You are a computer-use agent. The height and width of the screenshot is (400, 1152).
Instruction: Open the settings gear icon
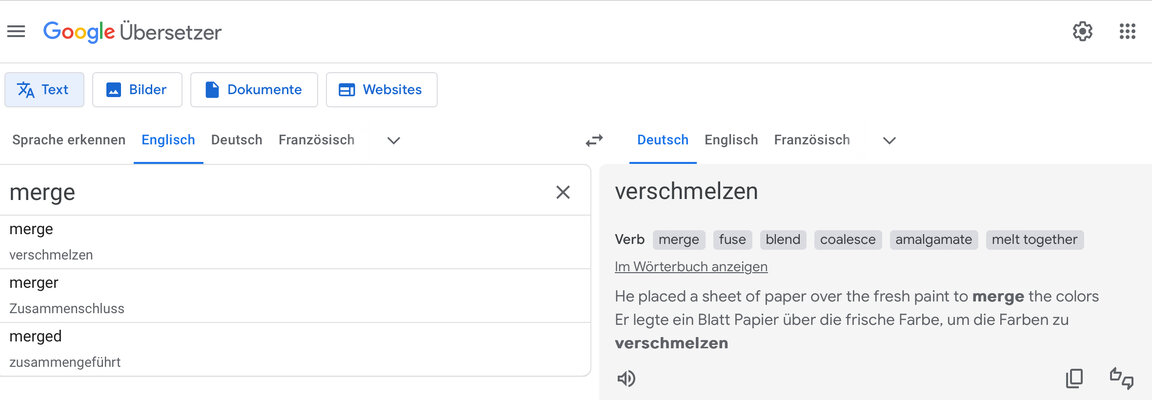tap(1082, 32)
